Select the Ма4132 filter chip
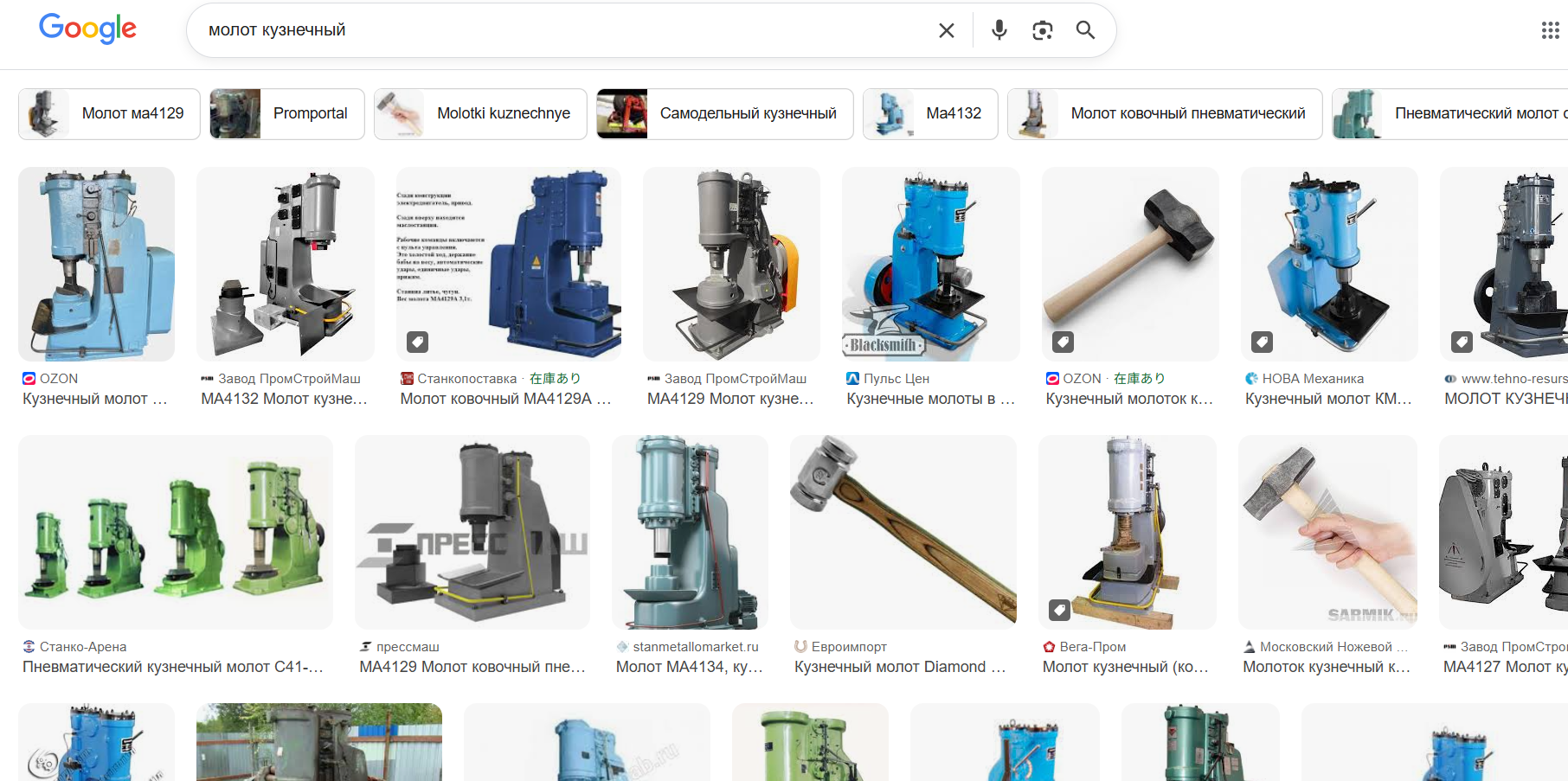This screenshot has width=1568, height=781. [x=930, y=113]
